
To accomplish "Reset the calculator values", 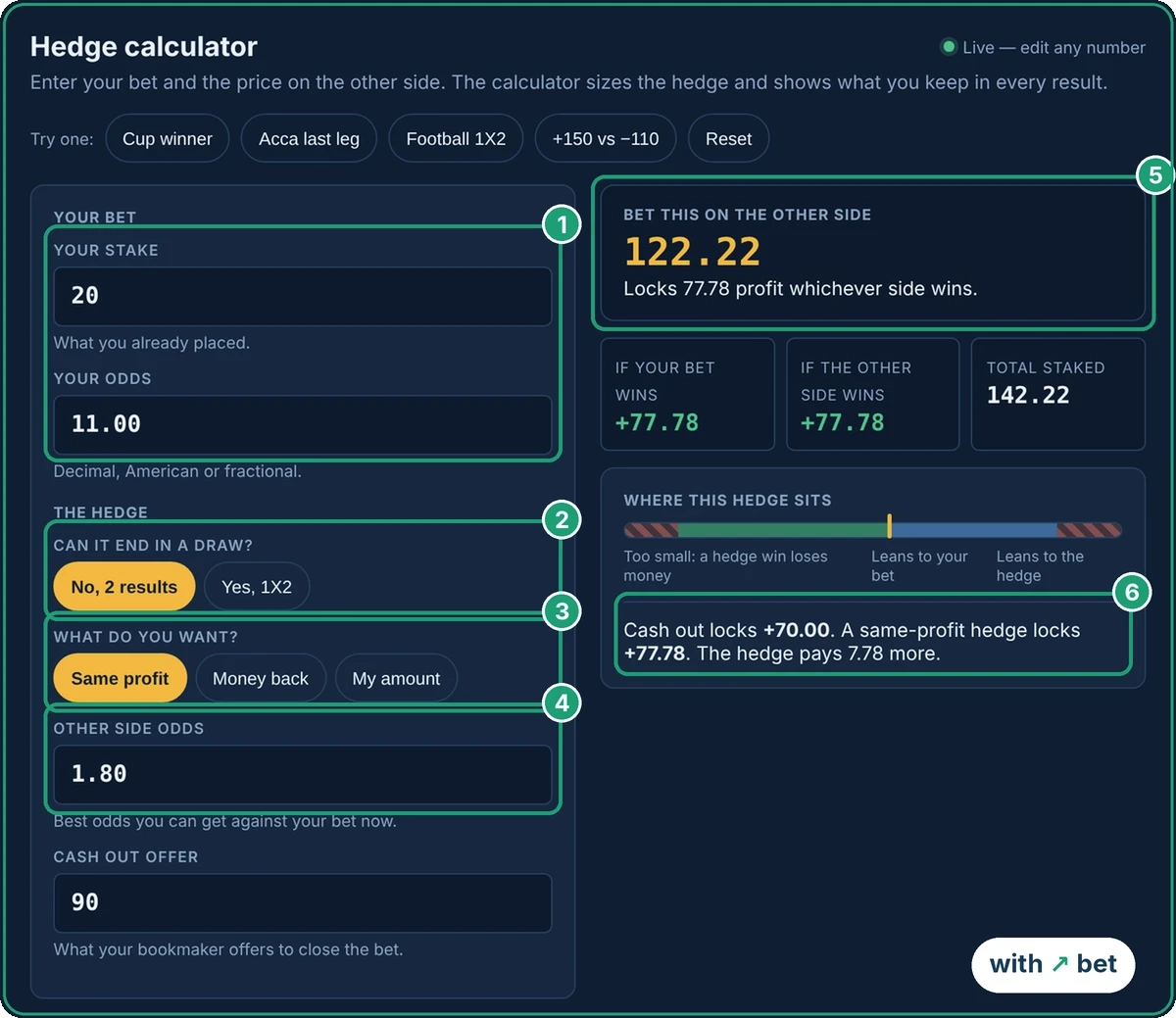I will pyautogui.click(x=728, y=139).
